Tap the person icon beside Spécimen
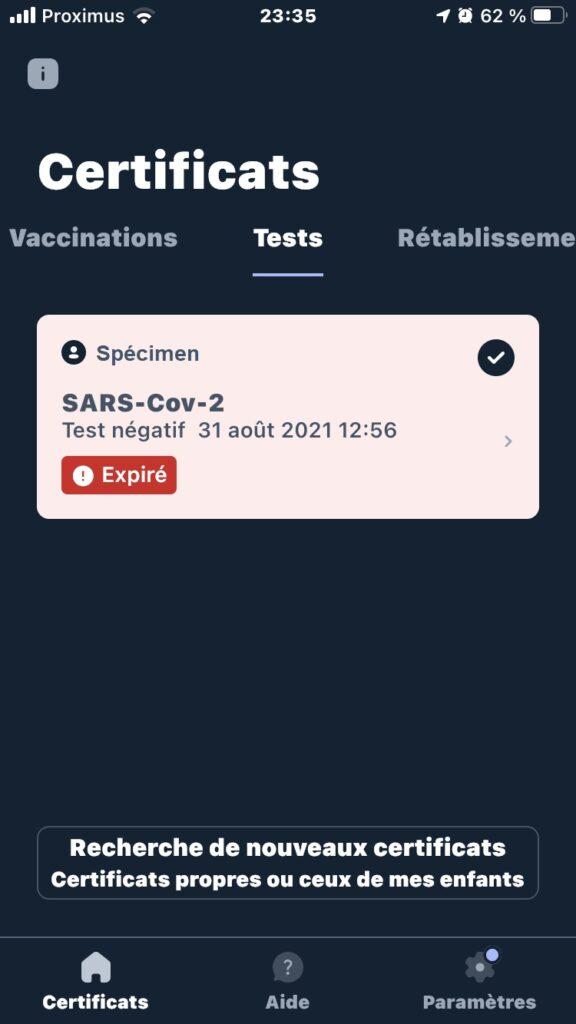The width and height of the screenshot is (576, 1024). click(x=74, y=353)
